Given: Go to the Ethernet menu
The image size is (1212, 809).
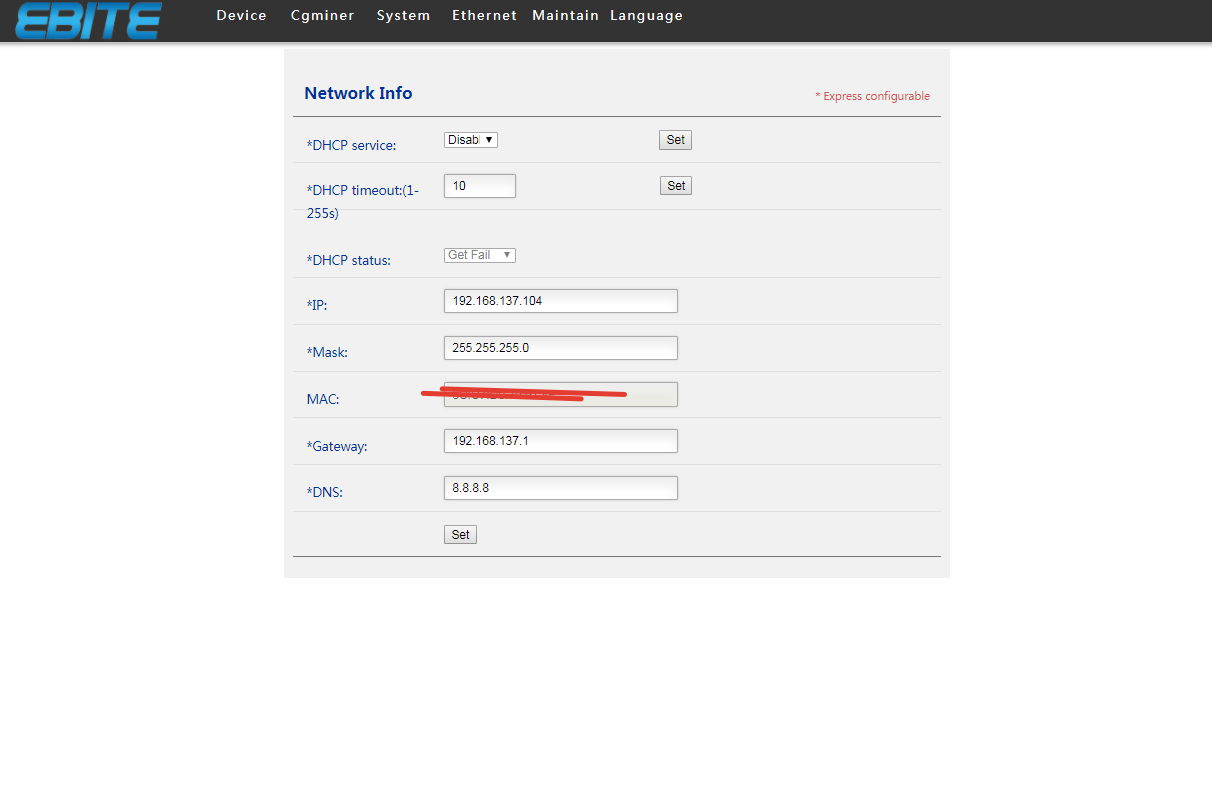Looking at the screenshot, I should click(x=484, y=16).
